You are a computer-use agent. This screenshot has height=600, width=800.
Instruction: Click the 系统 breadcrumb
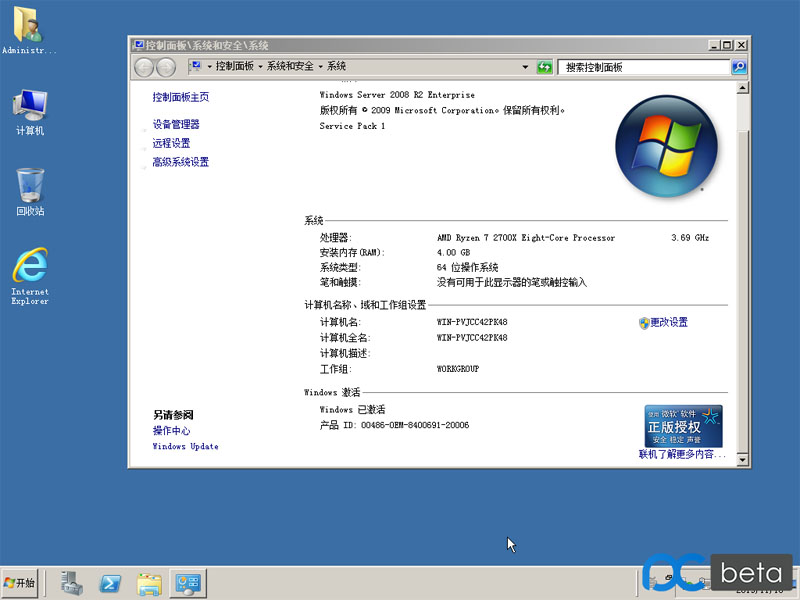(x=336, y=66)
